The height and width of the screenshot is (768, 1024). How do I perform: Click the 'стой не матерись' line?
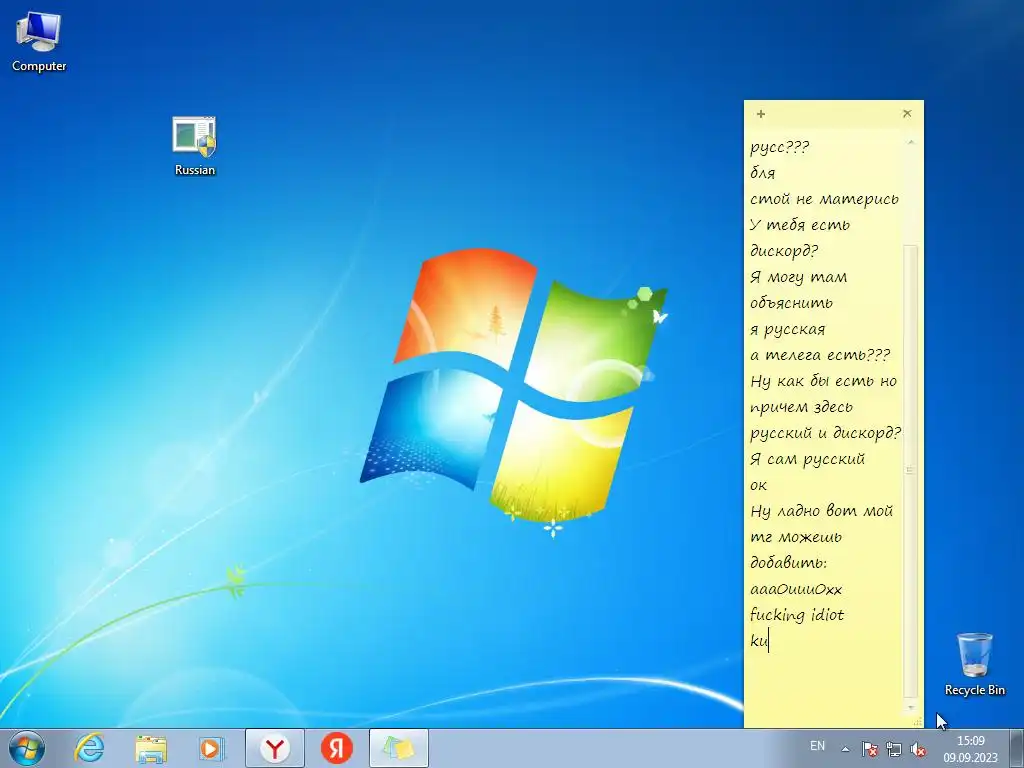tap(824, 199)
